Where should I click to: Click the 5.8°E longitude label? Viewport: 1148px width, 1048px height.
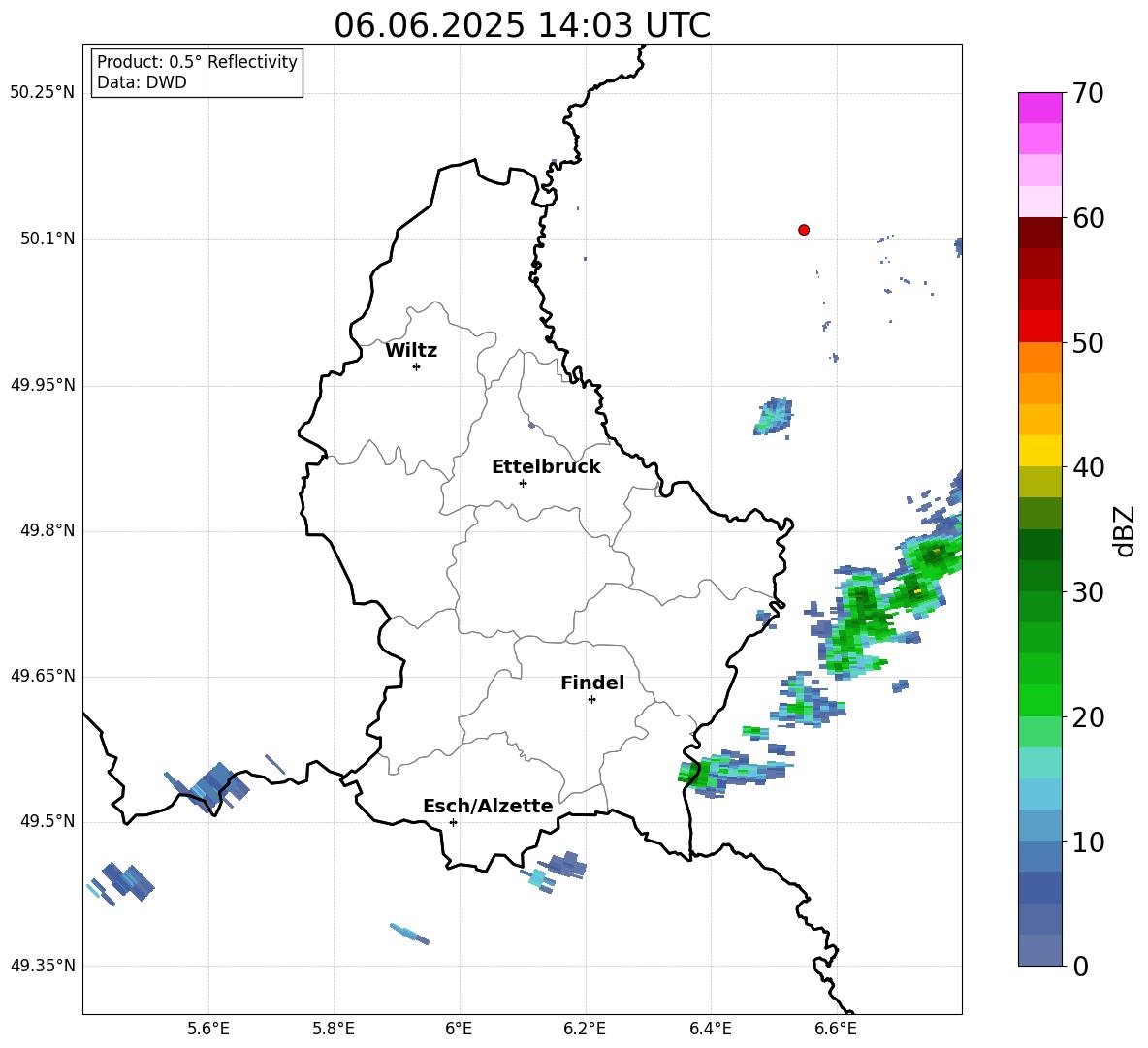pyautogui.click(x=334, y=1029)
